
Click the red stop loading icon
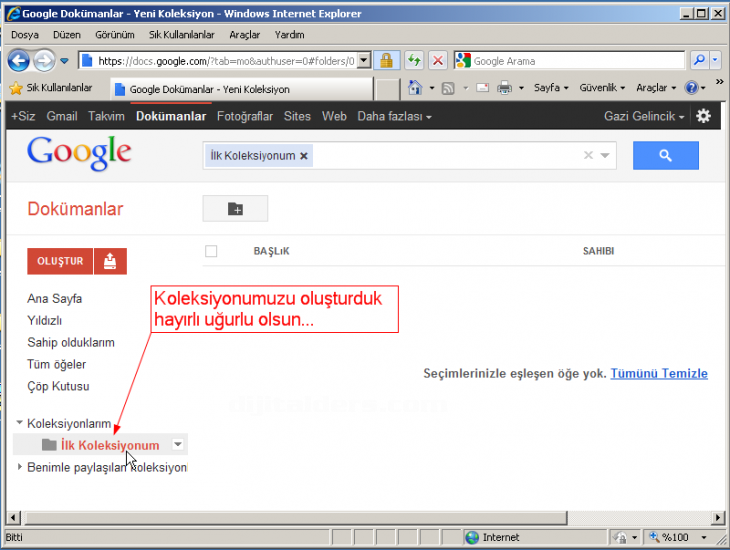(437, 61)
